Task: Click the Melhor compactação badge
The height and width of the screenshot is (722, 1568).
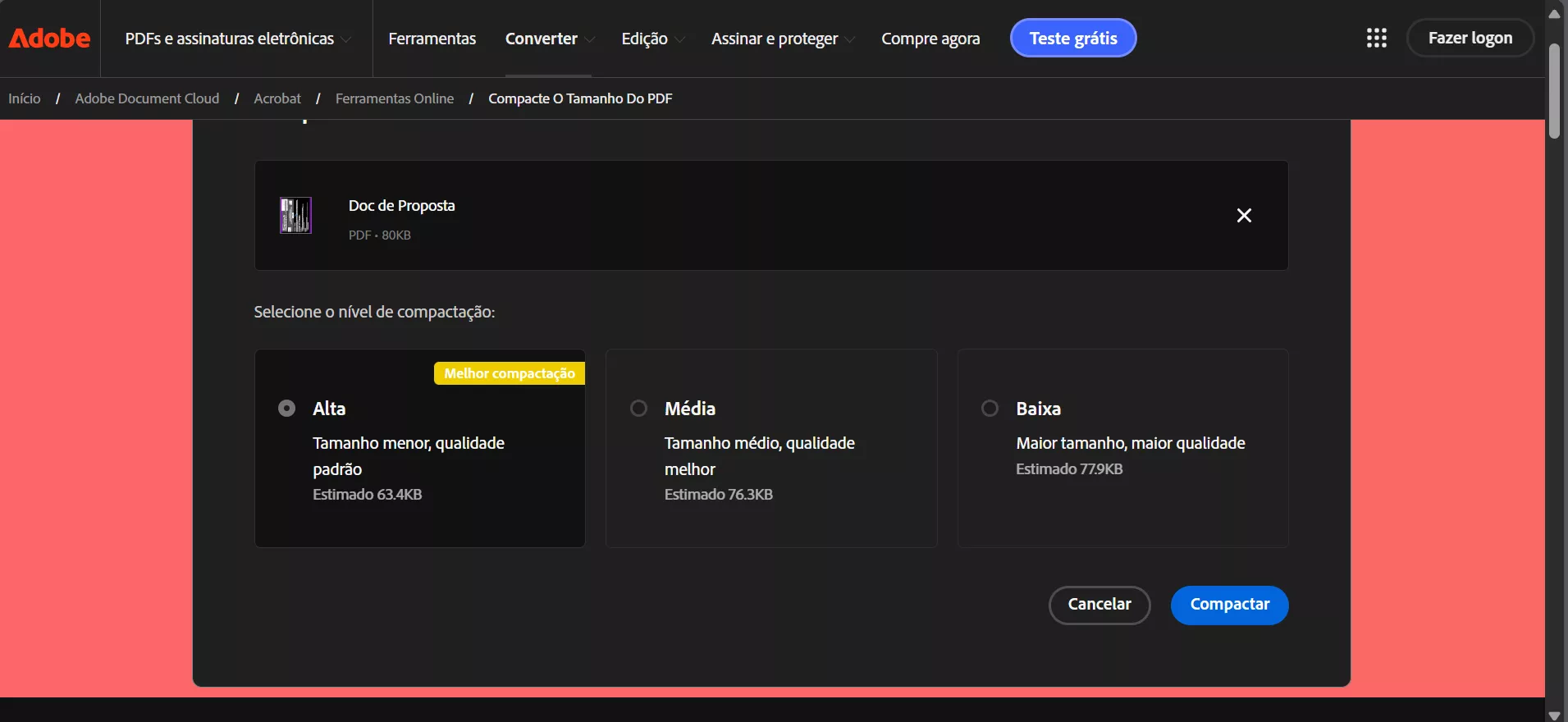Action: [x=510, y=373]
